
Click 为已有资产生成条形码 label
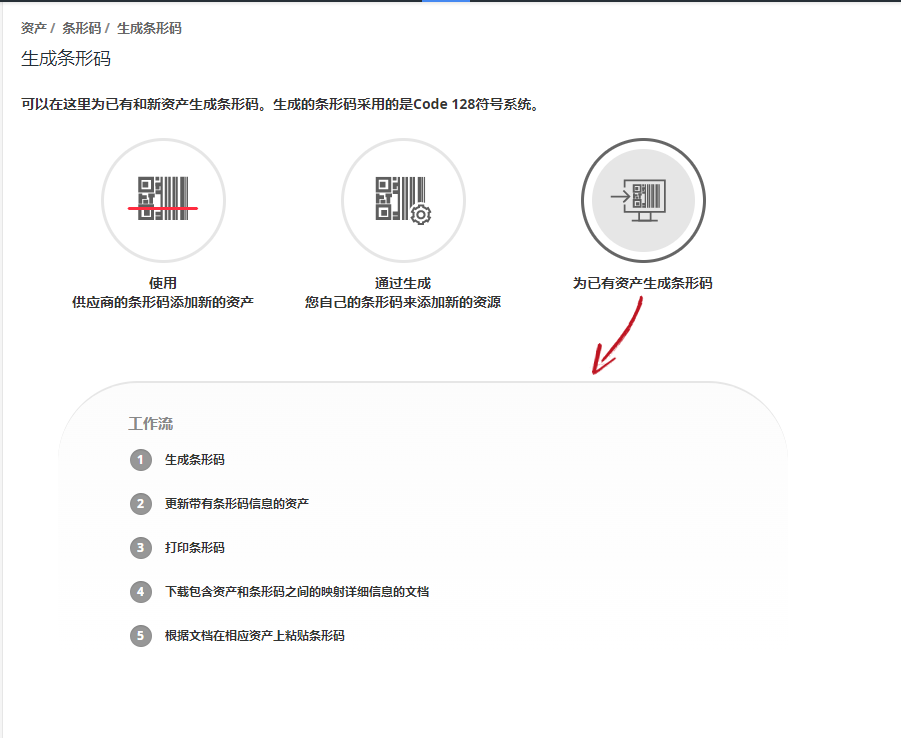pos(642,283)
